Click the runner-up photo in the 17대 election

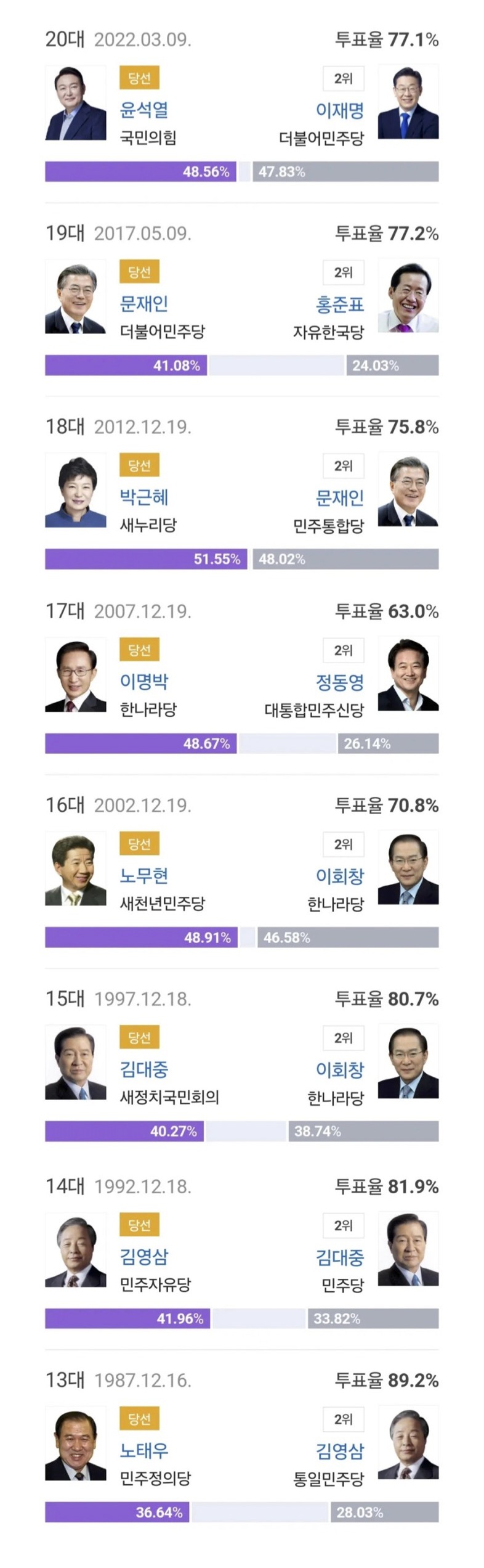[x=408, y=674]
